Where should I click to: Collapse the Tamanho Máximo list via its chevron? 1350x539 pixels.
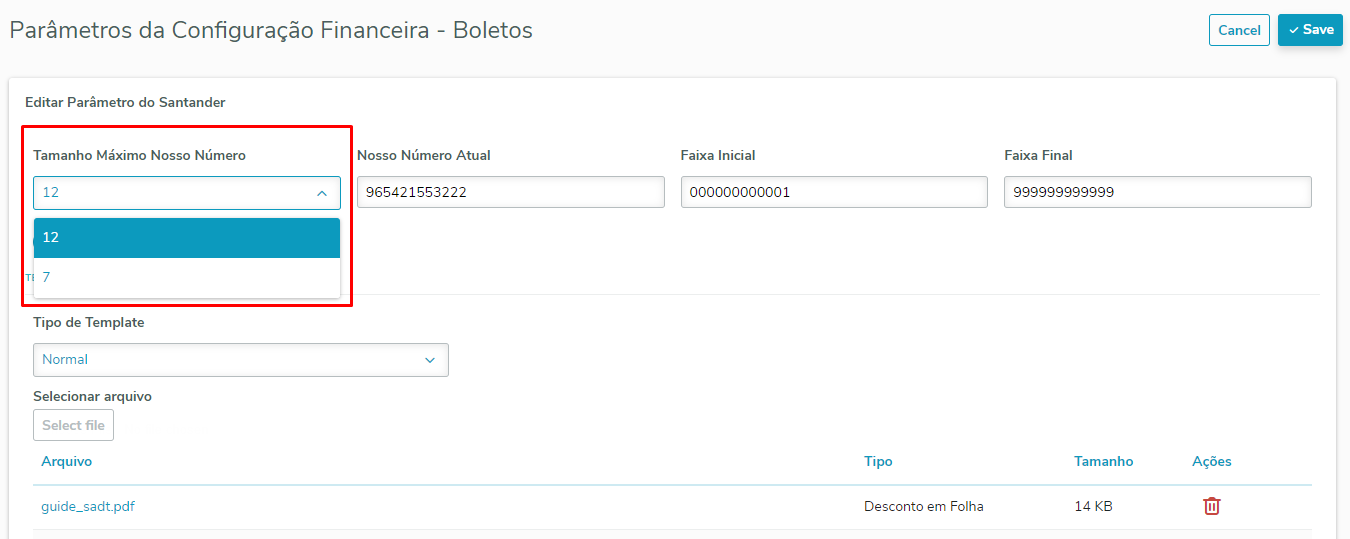pos(321,193)
